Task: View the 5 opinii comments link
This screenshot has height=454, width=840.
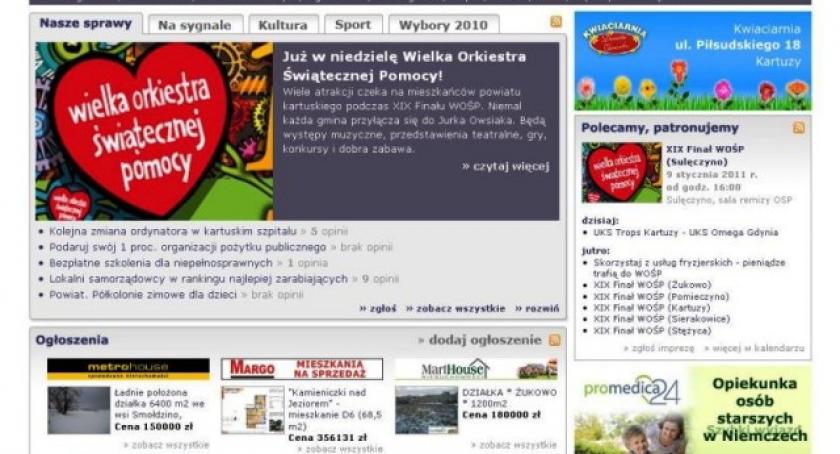Action: 329,231
